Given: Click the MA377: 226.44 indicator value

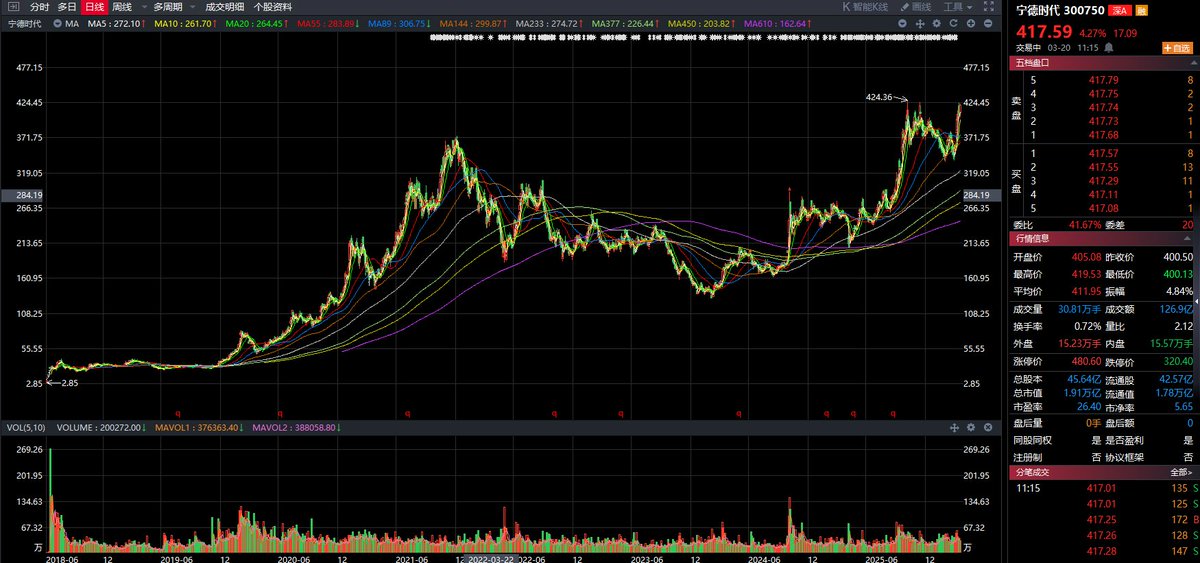Looking at the screenshot, I should click(625, 22).
